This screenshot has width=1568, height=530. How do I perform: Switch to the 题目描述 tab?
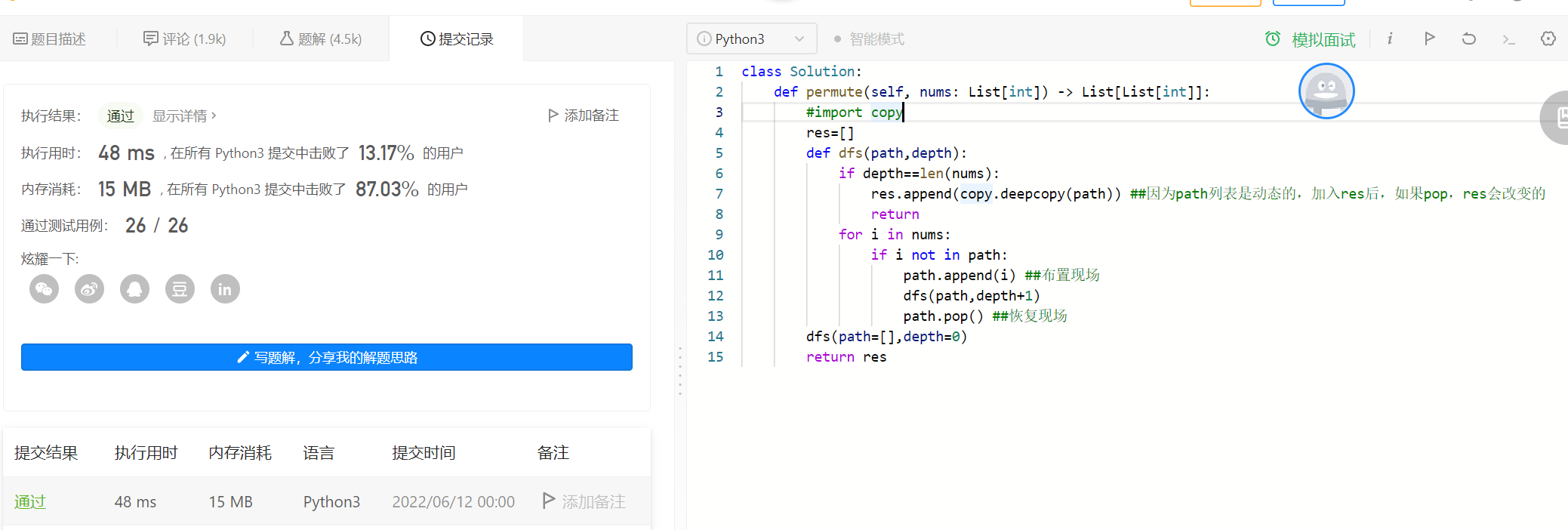click(x=50, y=39)
